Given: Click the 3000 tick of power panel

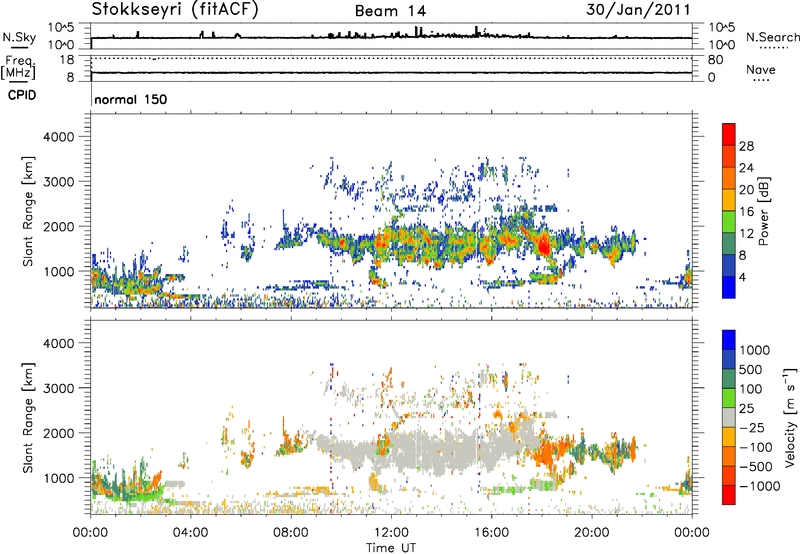Looking at the screenshot, I should (x=58, y=182).
